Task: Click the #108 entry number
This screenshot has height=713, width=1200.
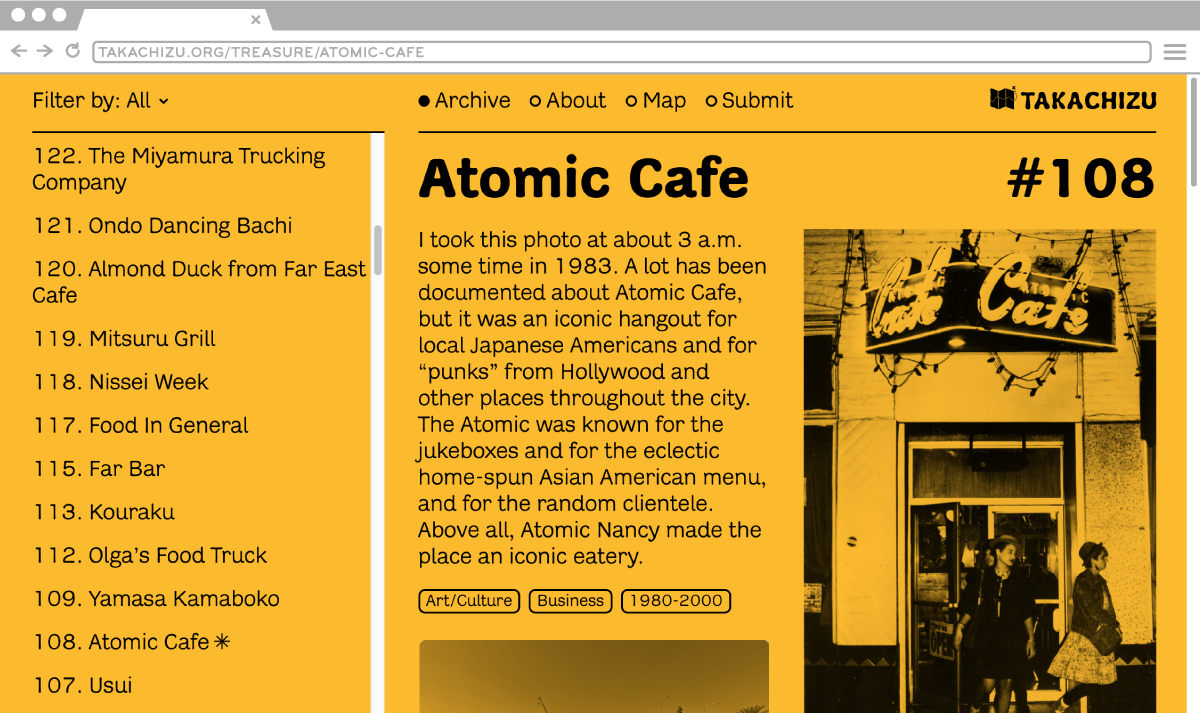Action: (x=1081, y=178)
